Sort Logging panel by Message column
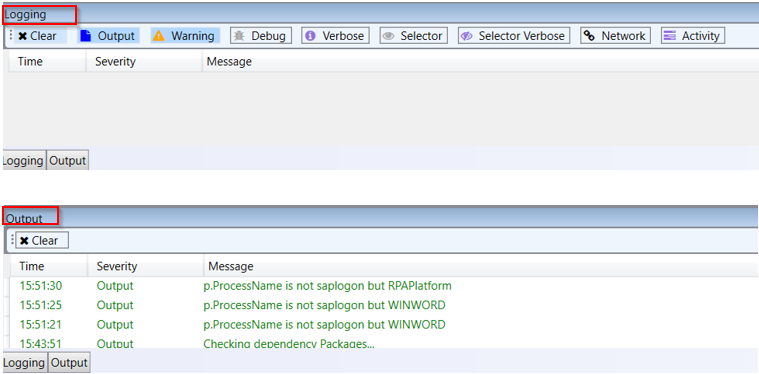759x374 pixels. (481, 62)
